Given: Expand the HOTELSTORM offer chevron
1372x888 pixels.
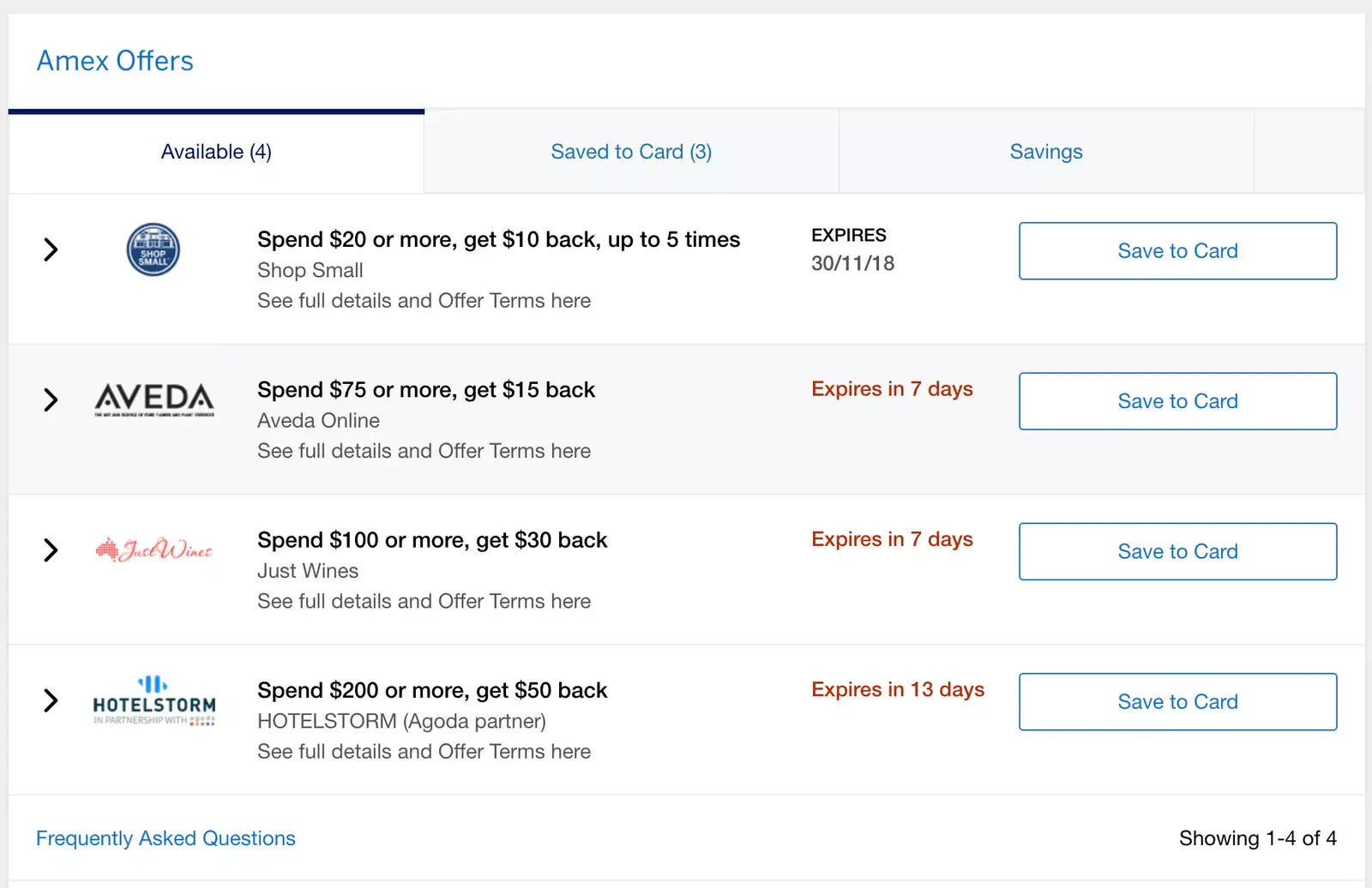Looking at the screenshot, I should 51,700.
